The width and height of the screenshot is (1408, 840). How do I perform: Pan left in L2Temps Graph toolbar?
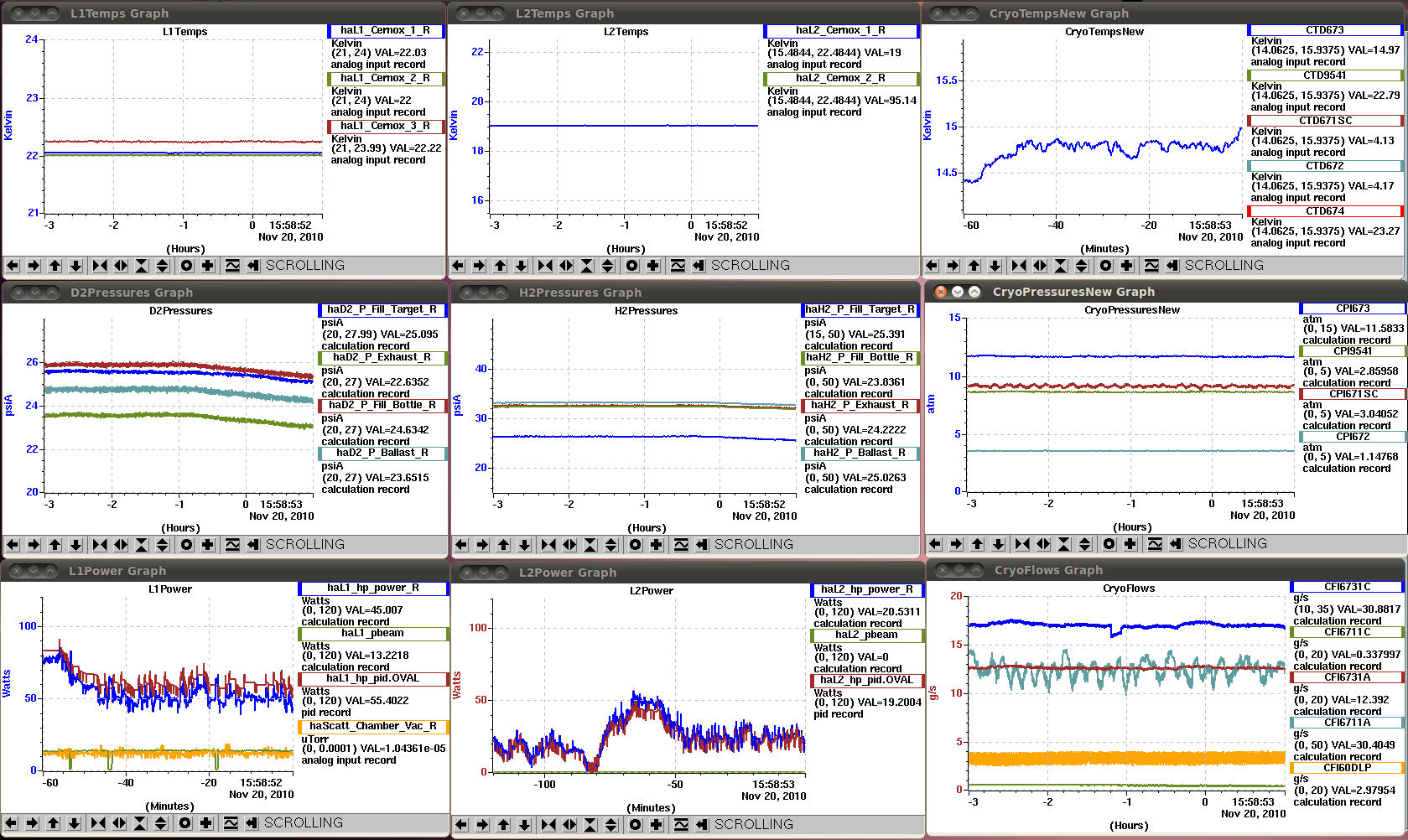click(458, 266)
